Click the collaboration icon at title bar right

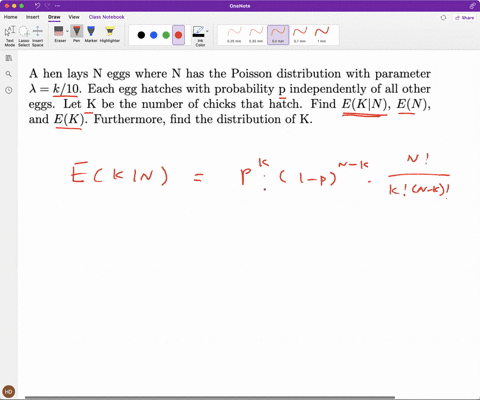coord(472,6)
